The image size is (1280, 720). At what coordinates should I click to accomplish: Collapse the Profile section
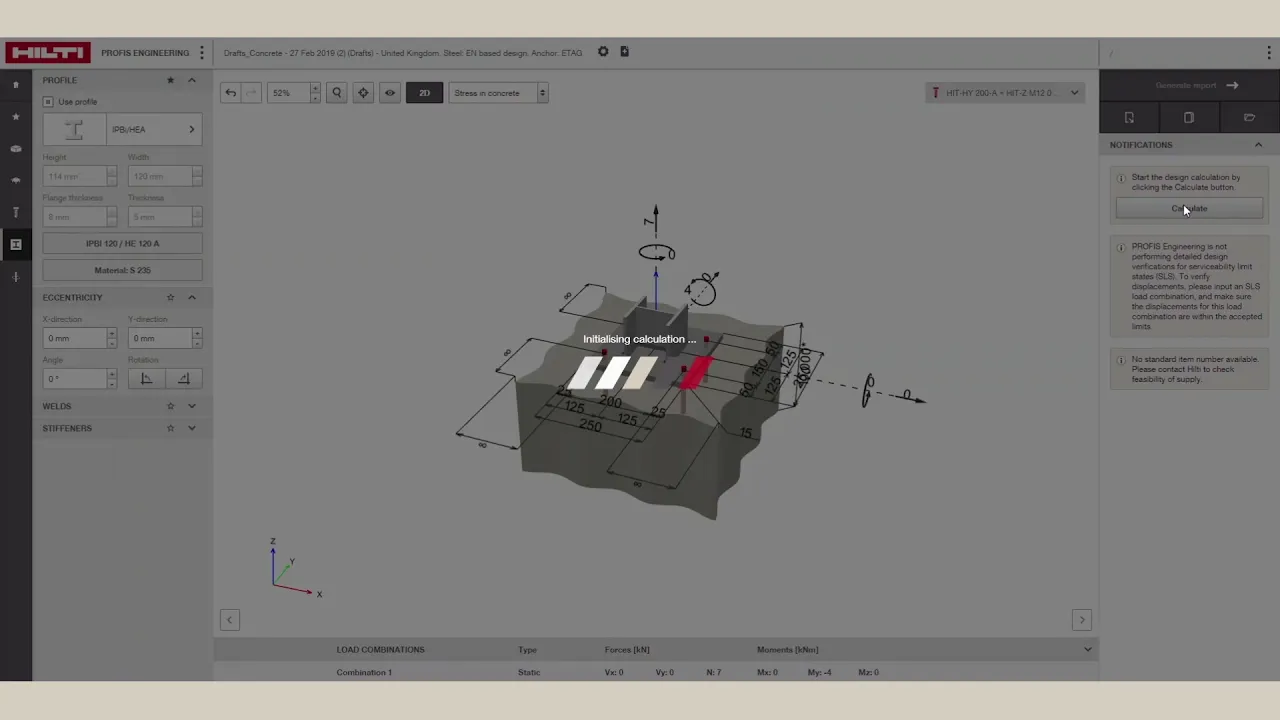[192, 80]
